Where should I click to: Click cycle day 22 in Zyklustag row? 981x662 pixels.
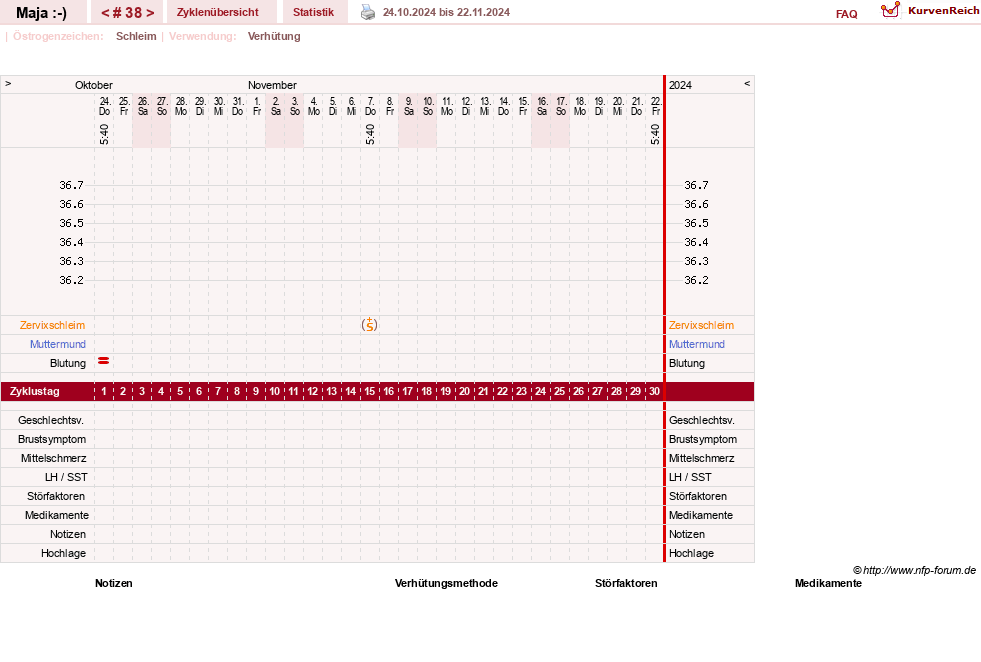coord(502,391)
